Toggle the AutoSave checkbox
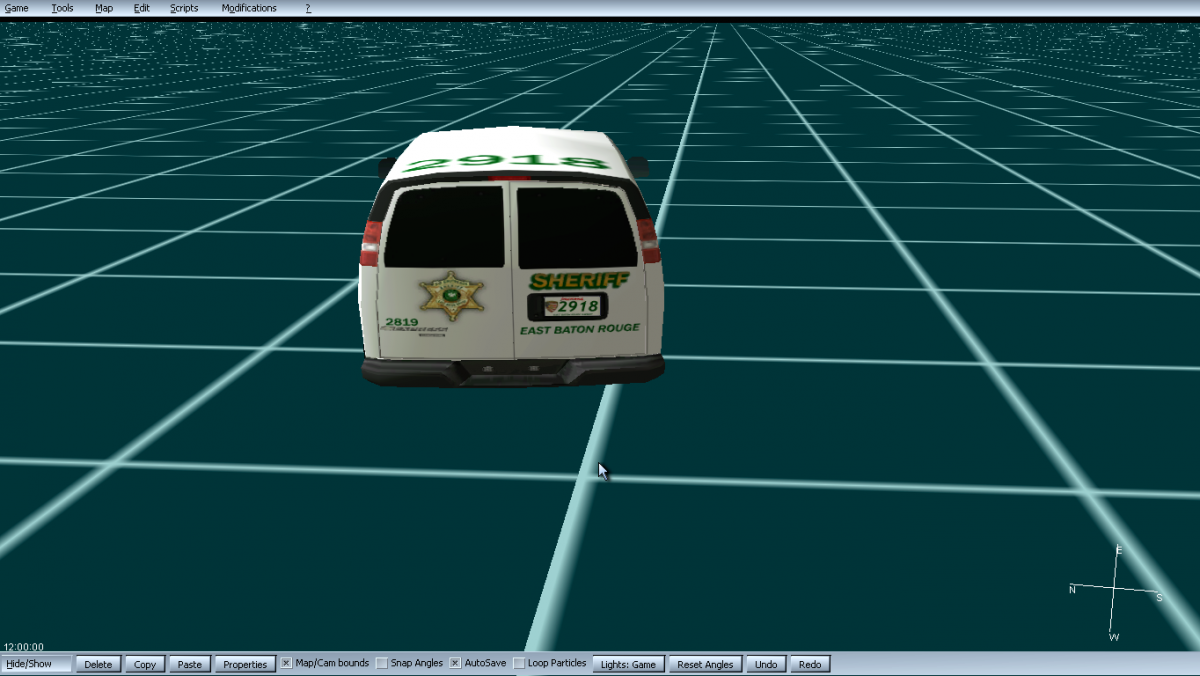 pyautogui.click(x=455, y=663)
